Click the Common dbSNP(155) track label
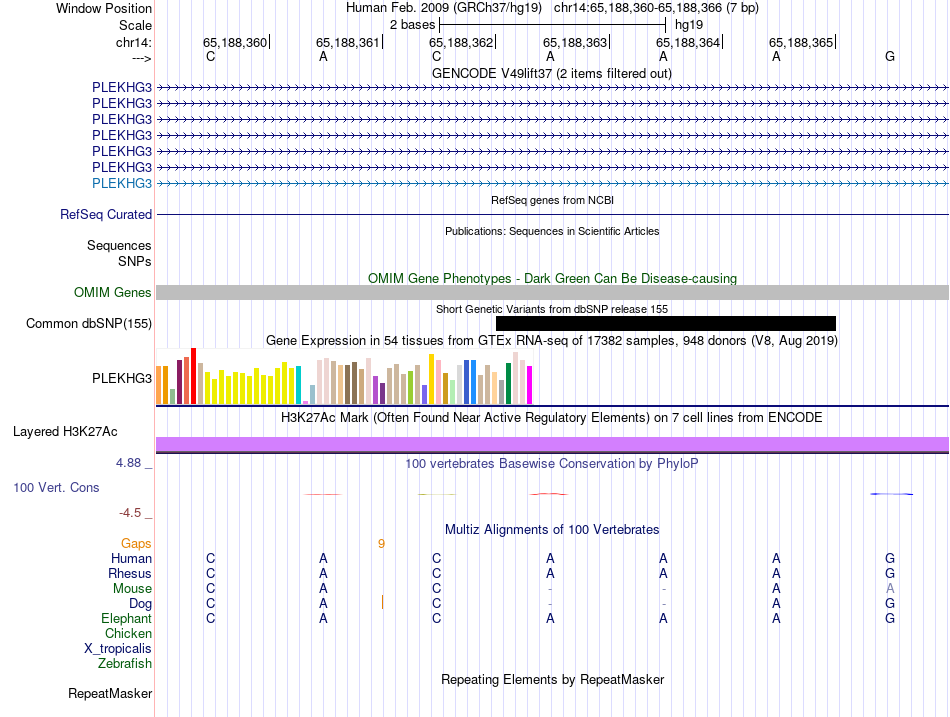 click(x=89, y=323)
